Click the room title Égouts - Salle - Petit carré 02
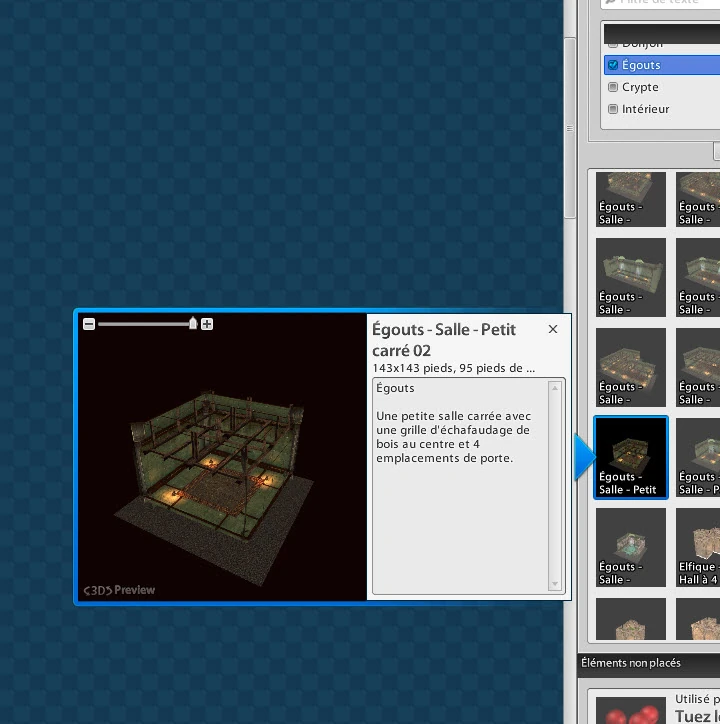Image resolution: width=720 pixels, height=724 pixels. (444, 340)
